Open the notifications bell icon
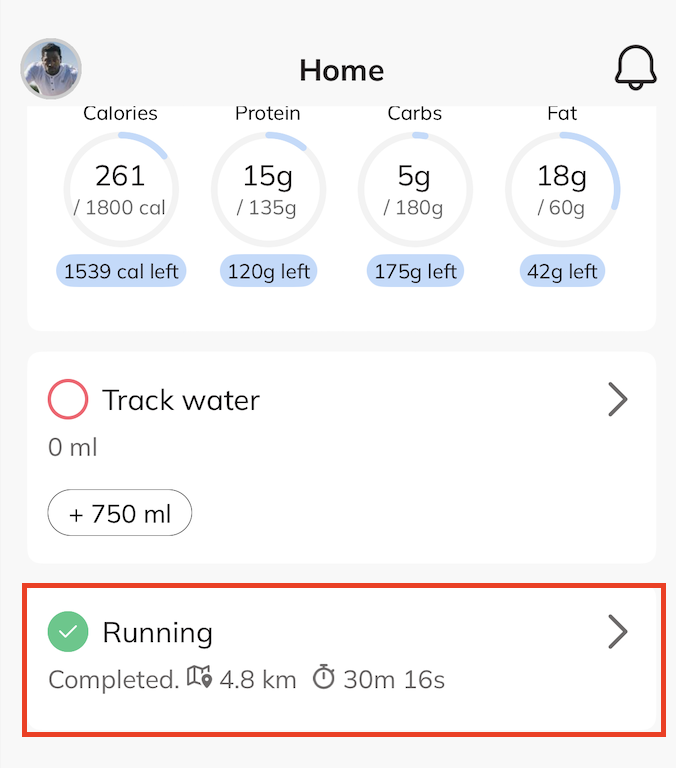 635,69
